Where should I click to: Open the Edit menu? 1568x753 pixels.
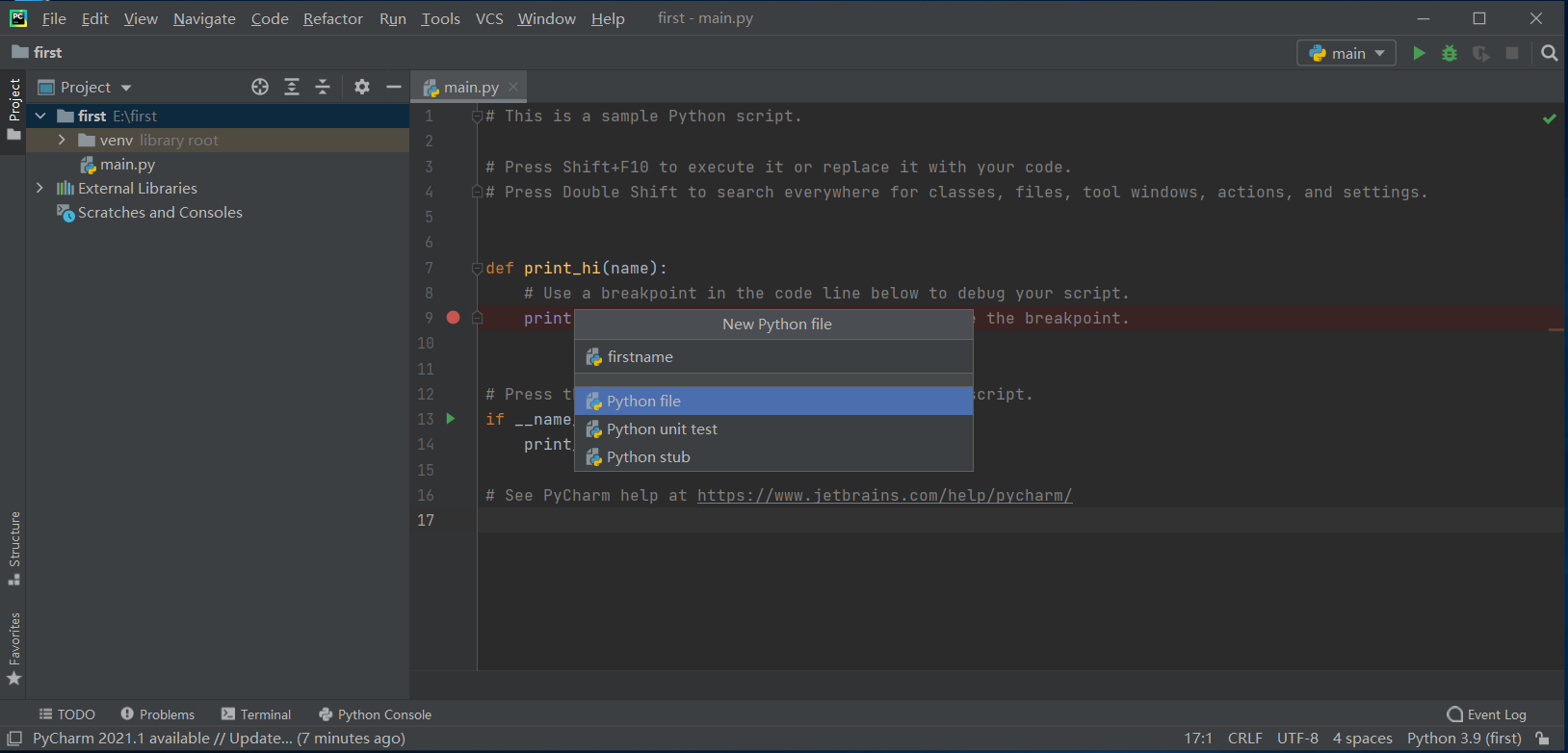click(94, 18)
